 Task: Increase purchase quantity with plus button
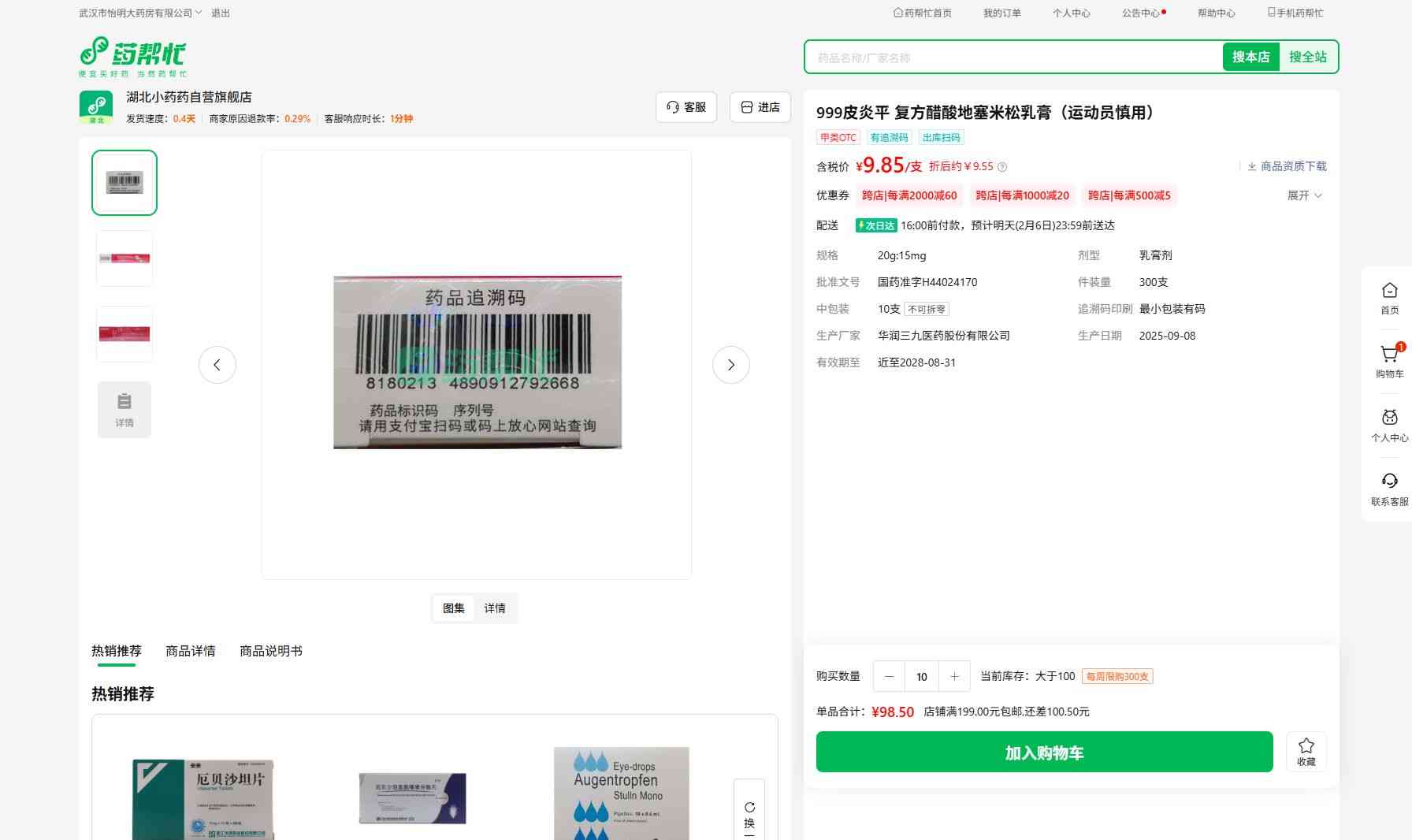tap(954, 677)
